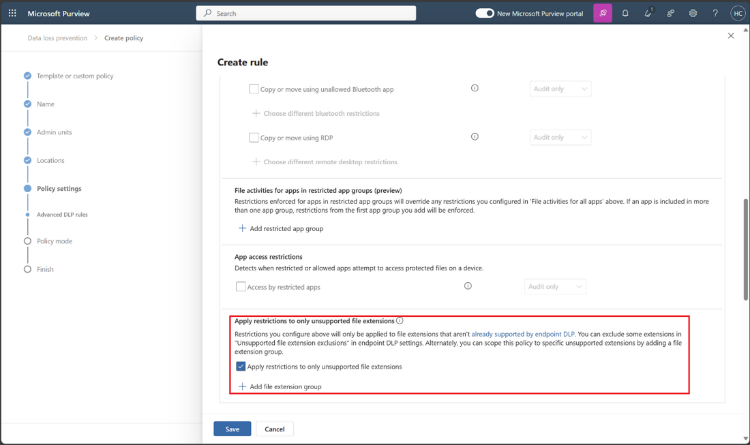Click the share connections icon in header

click(x=671, y=13)
